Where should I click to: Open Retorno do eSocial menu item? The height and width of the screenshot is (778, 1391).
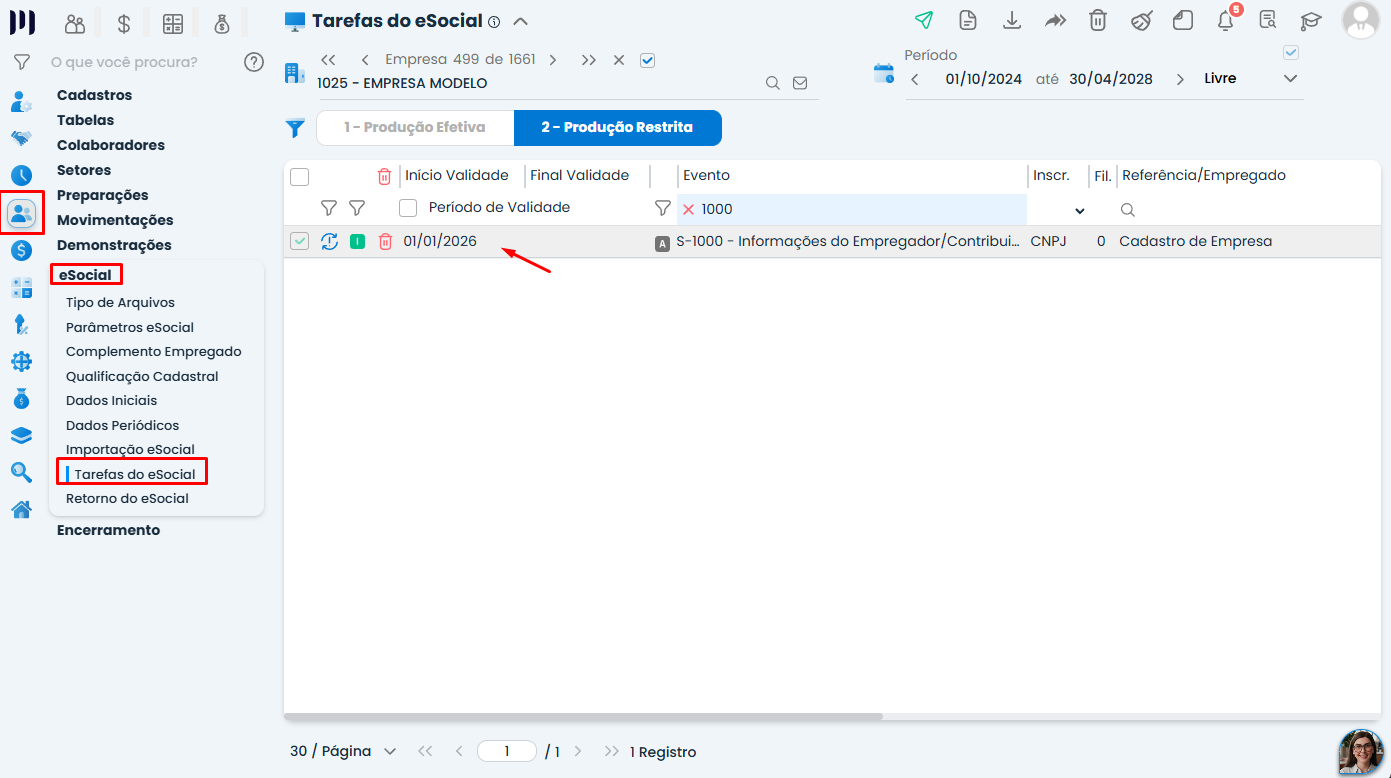pyautogui.click(x=127, y=498)
